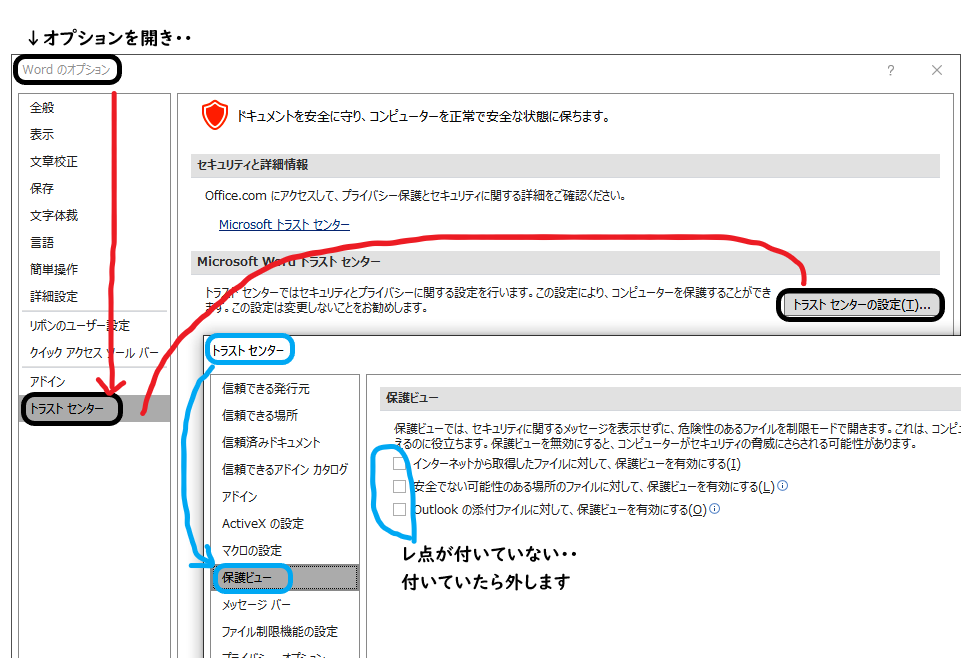
Task: Toggle Protected View for unsafe location files
Action: 399,486
